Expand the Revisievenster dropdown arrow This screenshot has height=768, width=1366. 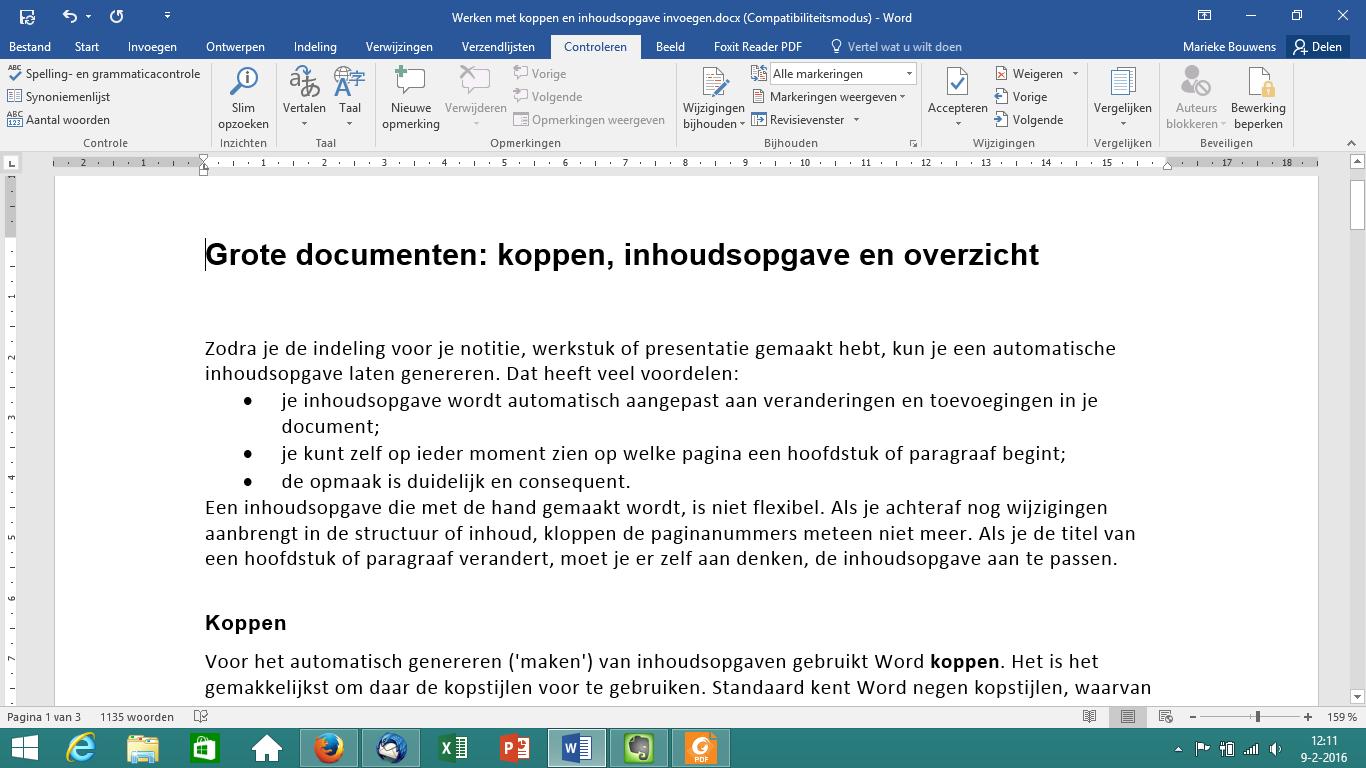click(856, 120)
